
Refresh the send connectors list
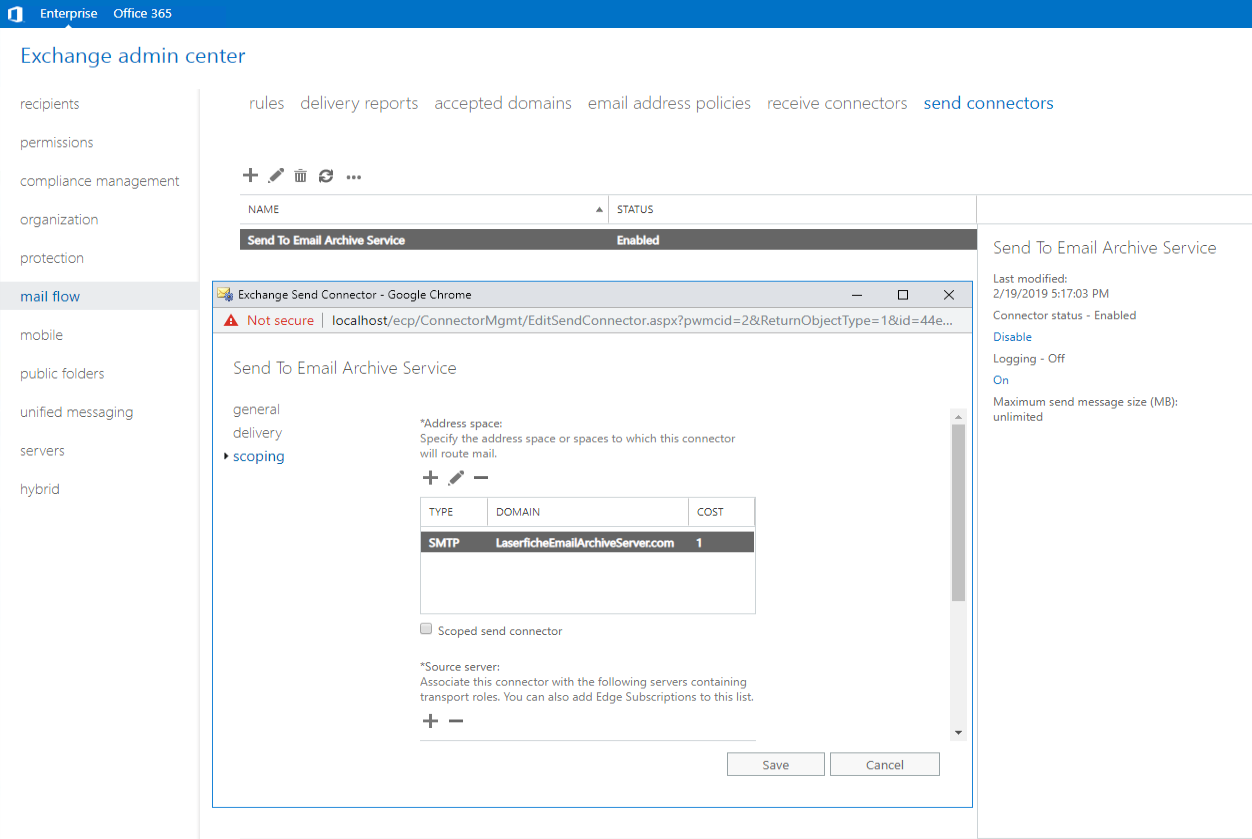(326, 176)
